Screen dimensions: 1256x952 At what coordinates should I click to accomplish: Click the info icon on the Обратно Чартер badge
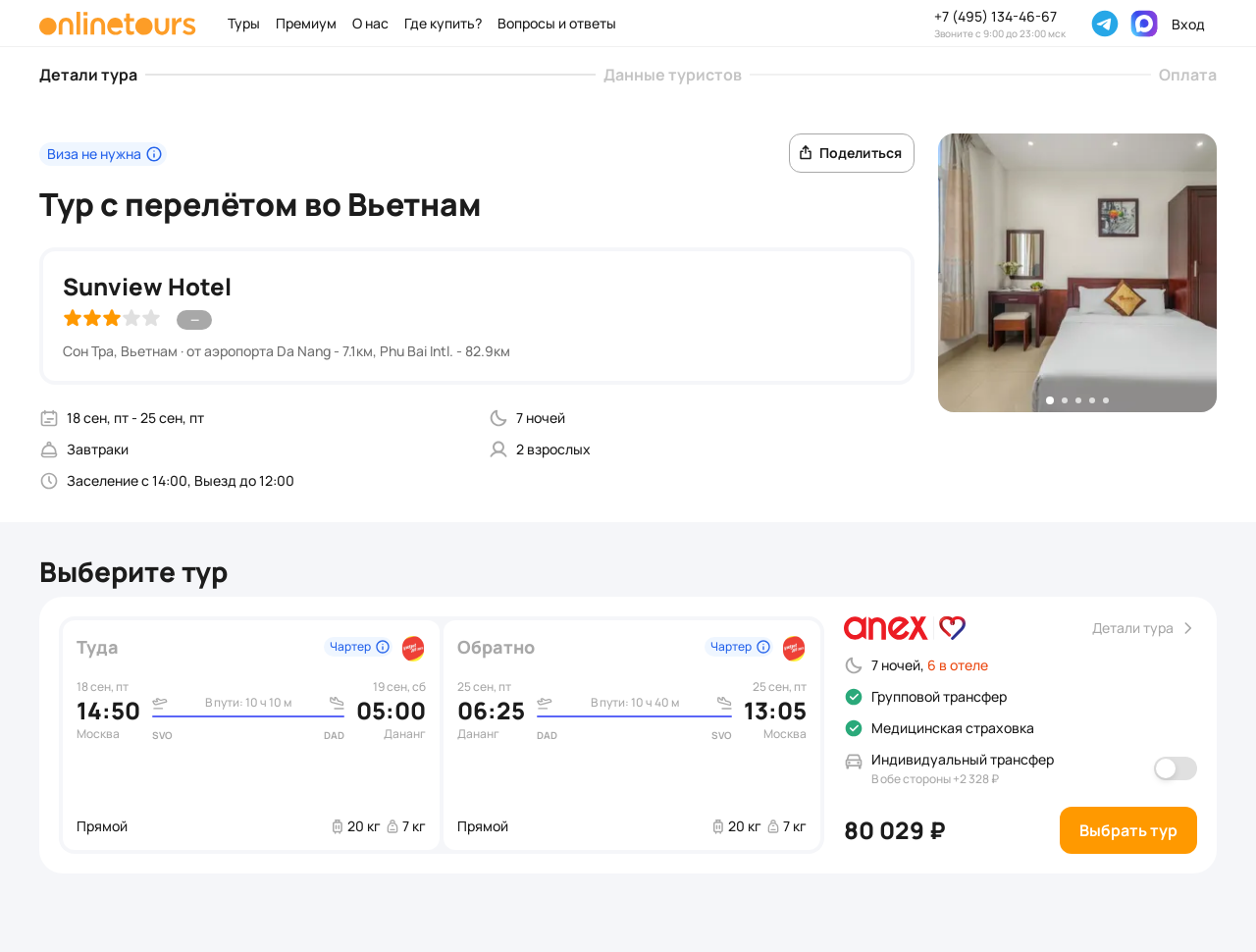tap(763, 647)
